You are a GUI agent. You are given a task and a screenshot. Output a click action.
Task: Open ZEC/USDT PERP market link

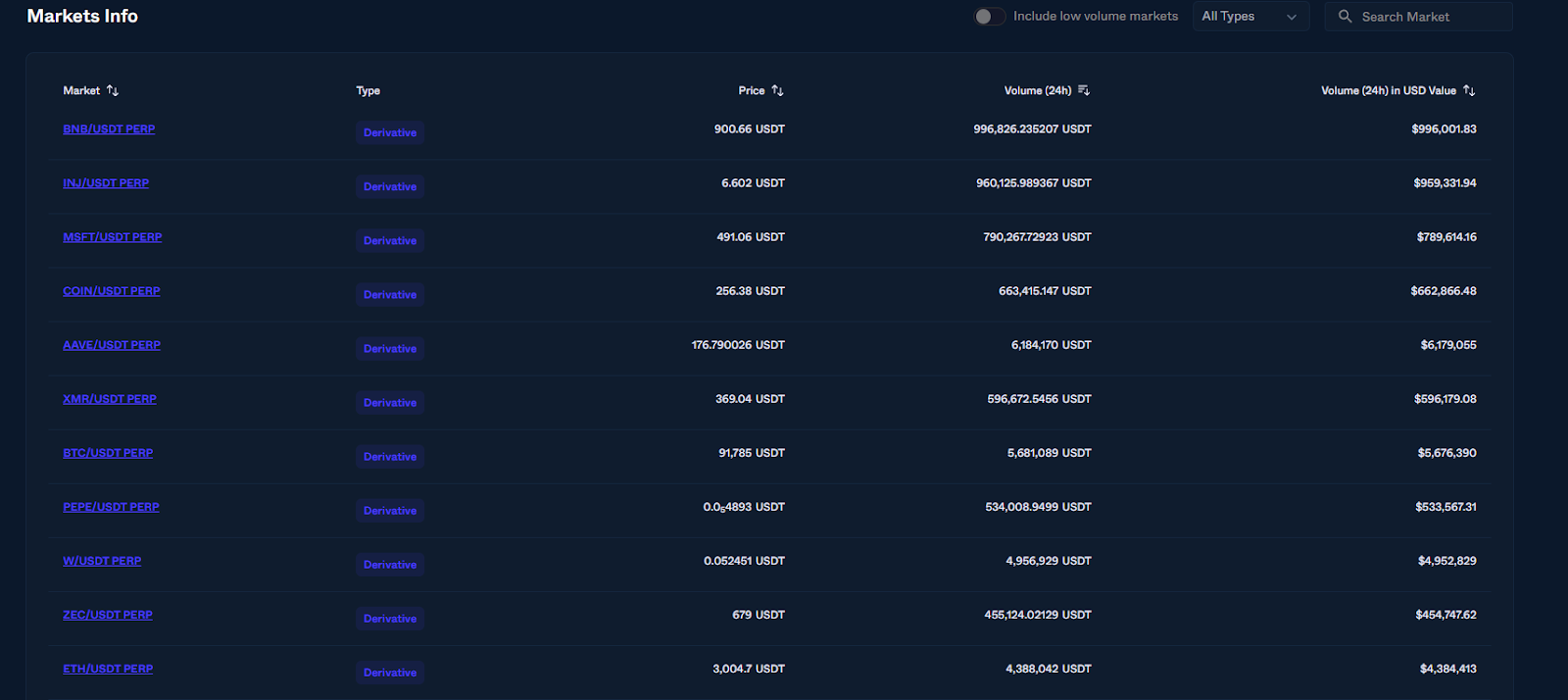(108, 615)
